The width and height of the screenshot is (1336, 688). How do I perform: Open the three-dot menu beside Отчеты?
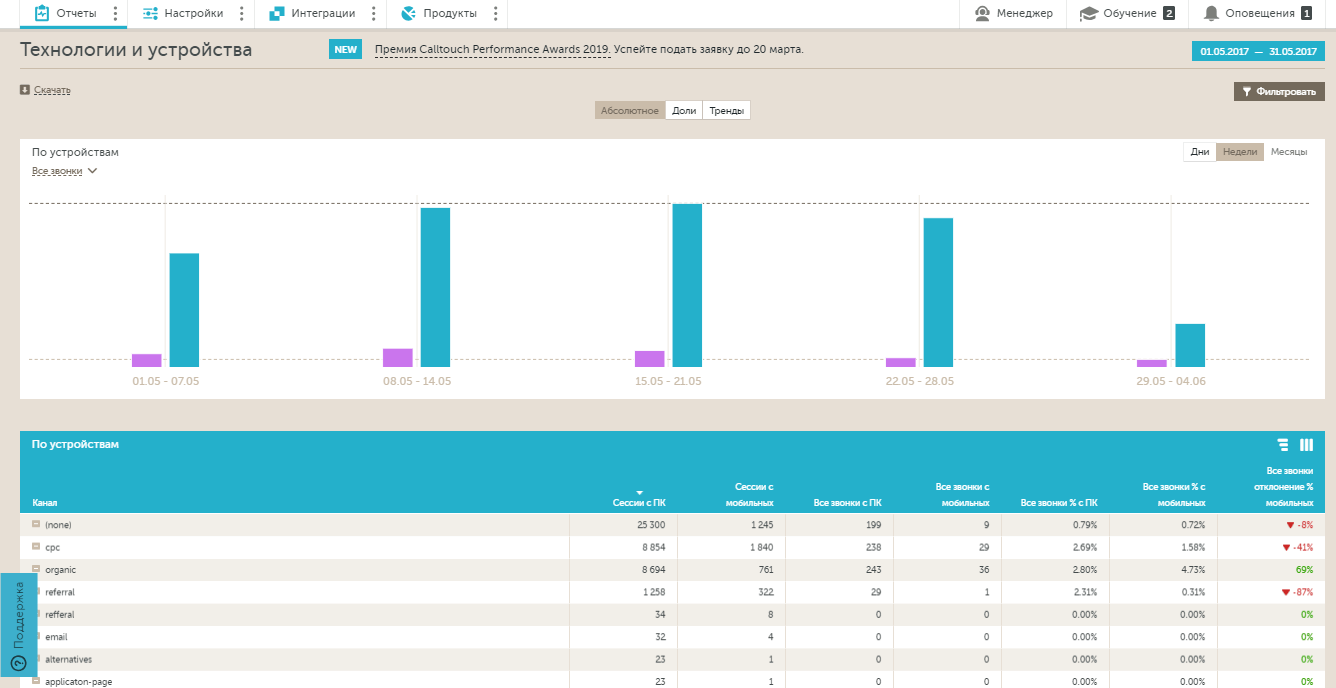tap(115, 13)
